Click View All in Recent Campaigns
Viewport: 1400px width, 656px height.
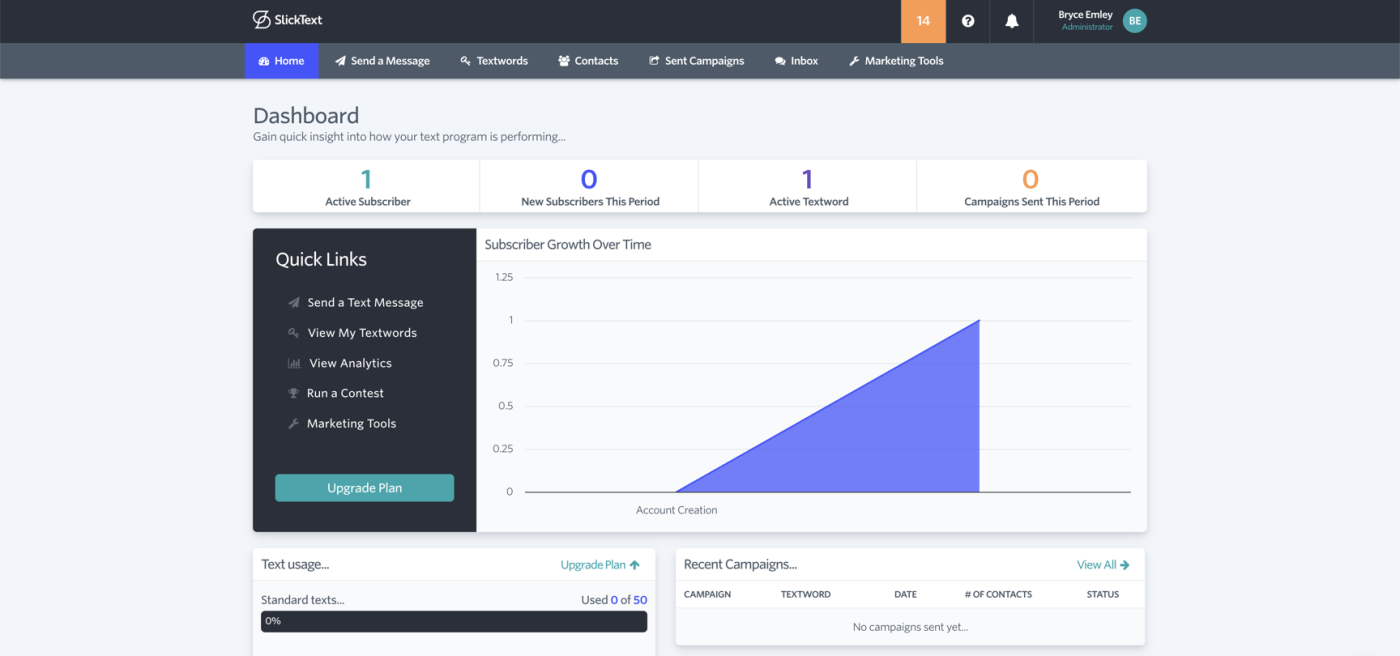[x=1103, y=564]
